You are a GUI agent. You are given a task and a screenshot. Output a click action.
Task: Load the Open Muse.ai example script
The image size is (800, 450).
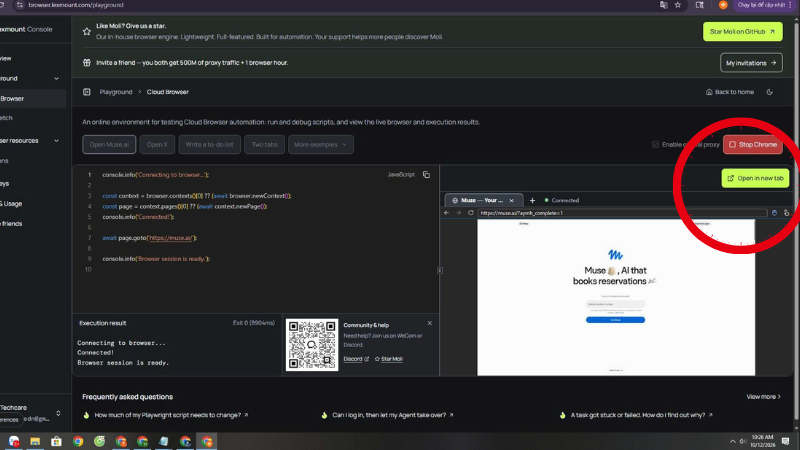109,144
